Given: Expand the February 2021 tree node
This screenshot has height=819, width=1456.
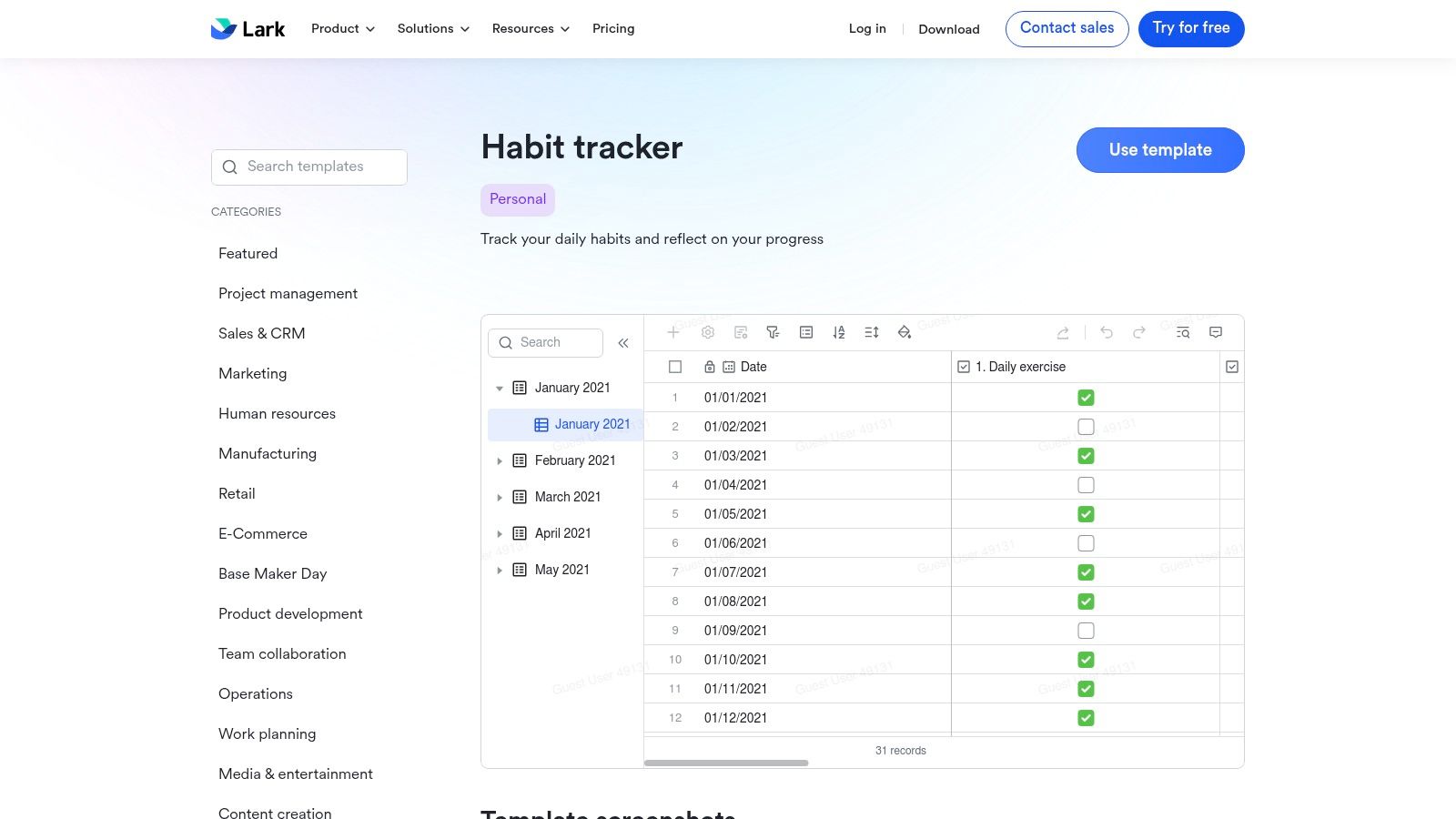Looking at the screenshot, I should (499, 461).
